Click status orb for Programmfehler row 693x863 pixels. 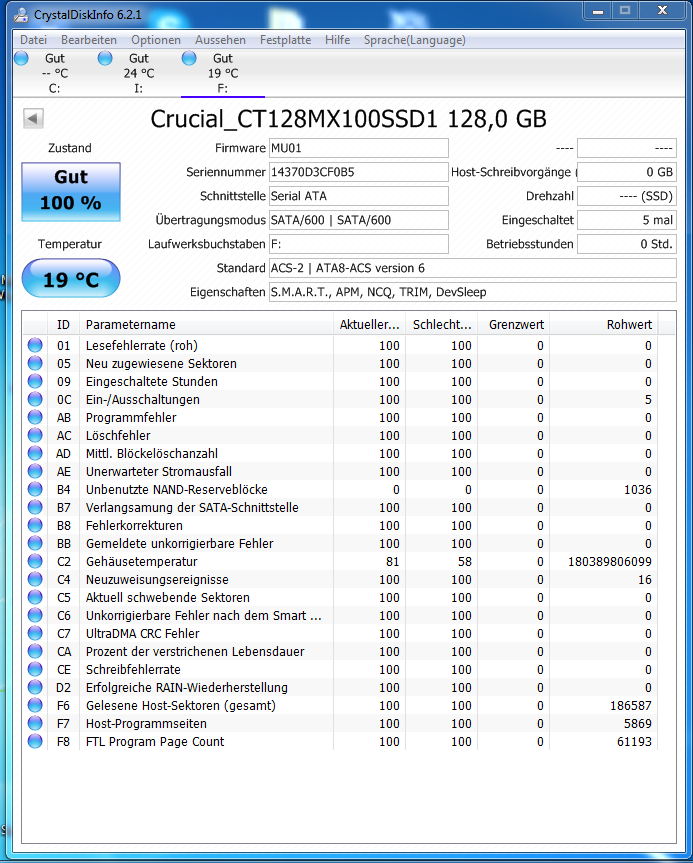point(35,417)
